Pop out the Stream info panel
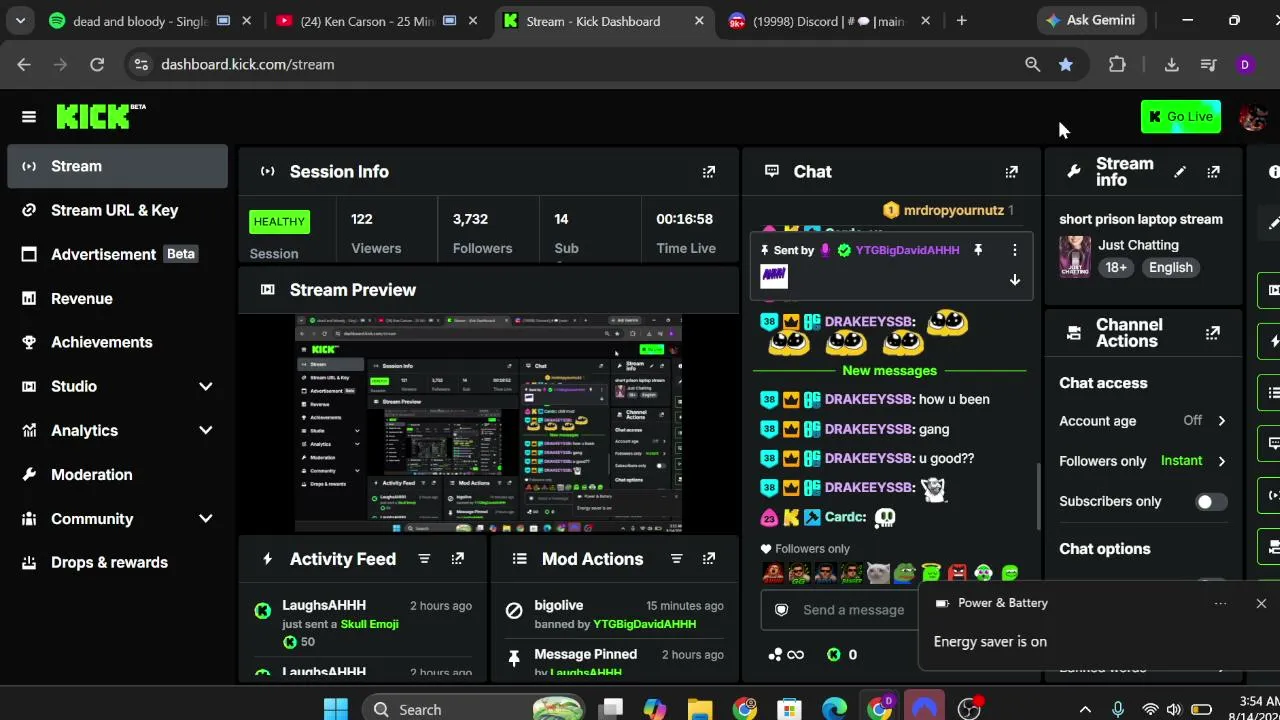 [x=1213, y=172]
